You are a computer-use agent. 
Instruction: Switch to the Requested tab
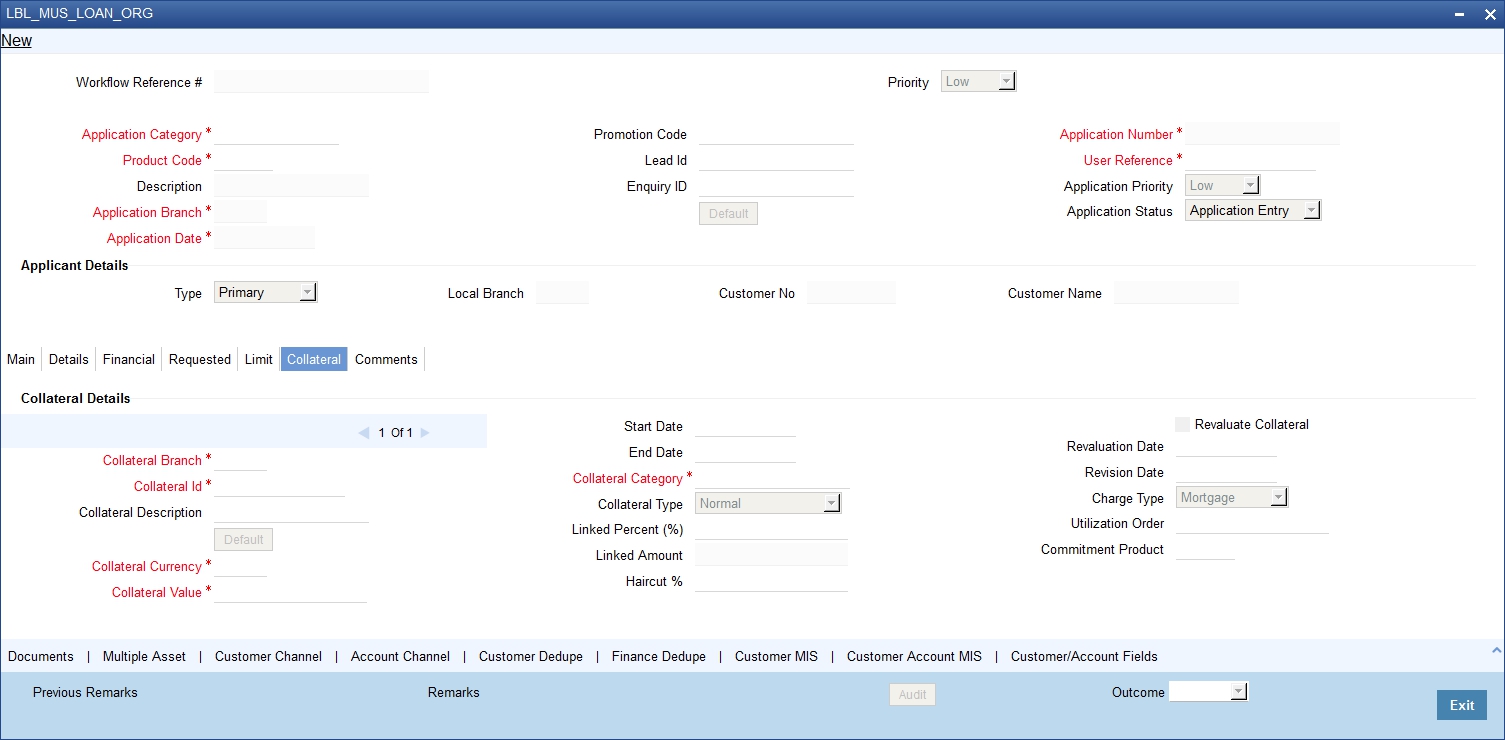coord(200,359)
